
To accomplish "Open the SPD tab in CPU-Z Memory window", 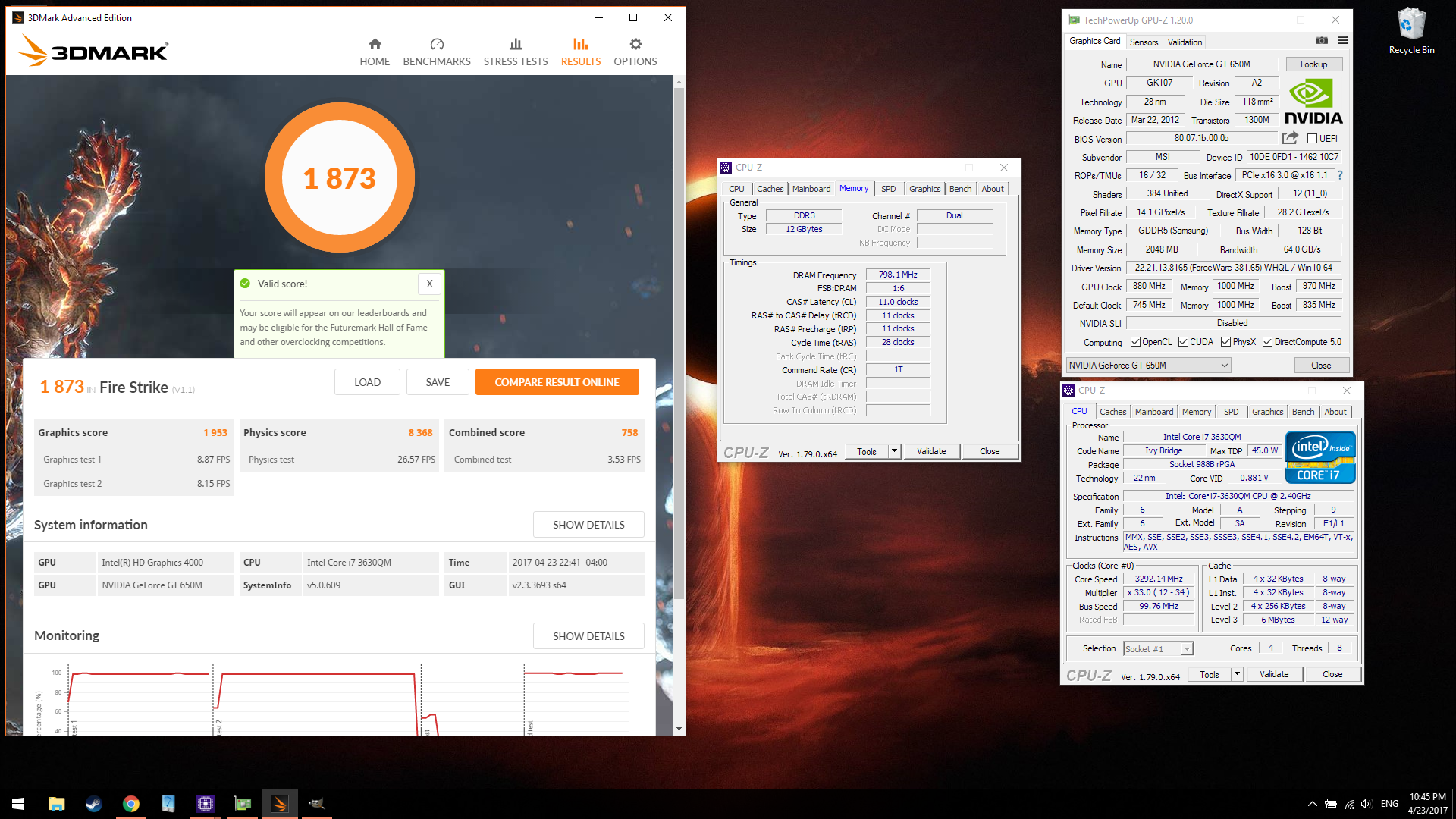I will [889, 189].
